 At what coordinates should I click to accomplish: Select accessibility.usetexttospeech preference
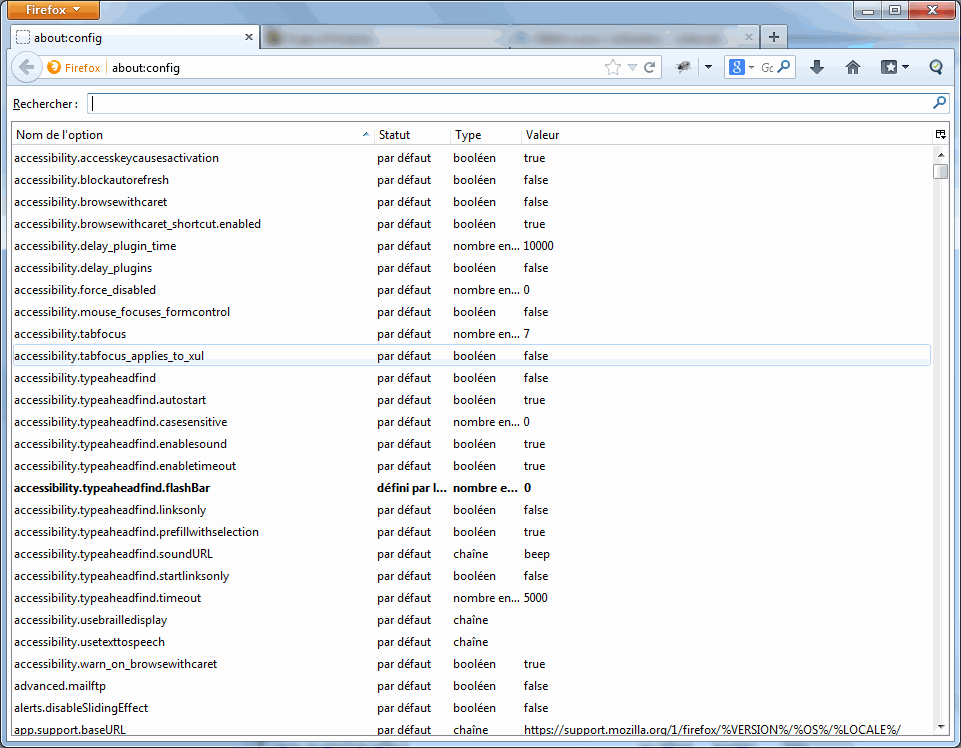471,642
